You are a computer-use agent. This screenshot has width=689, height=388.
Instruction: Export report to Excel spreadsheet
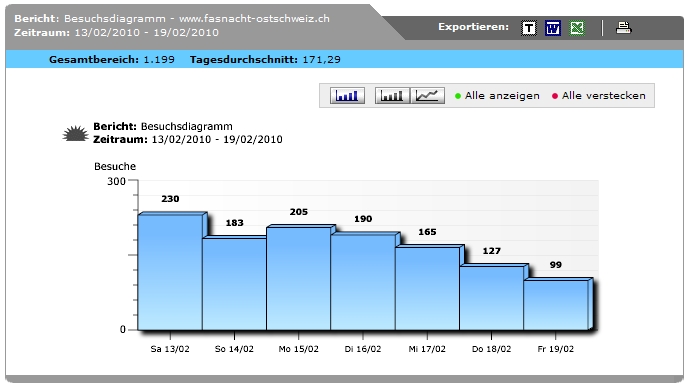point(577,29)
